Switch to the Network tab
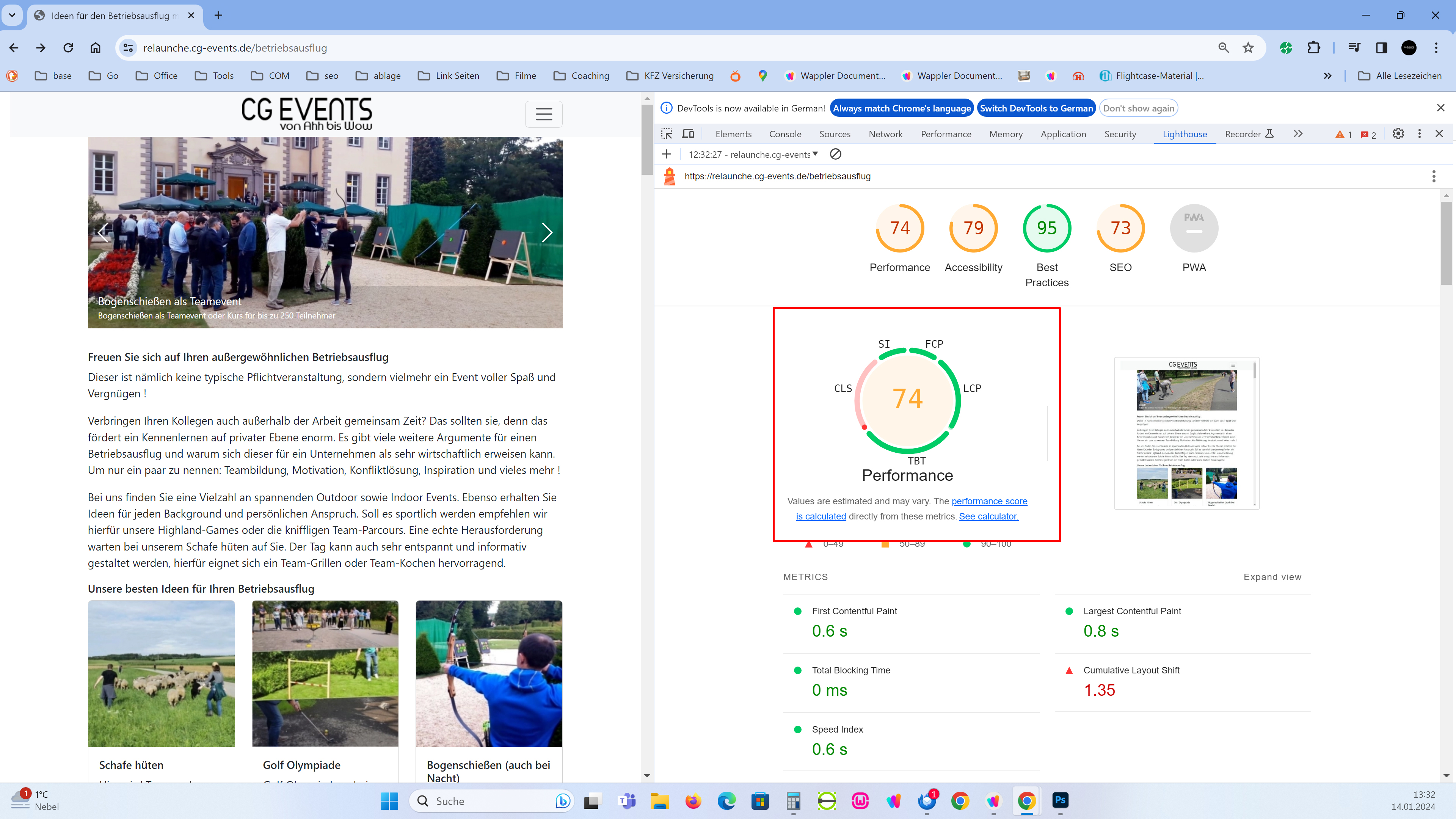 (x=886, y=135)
